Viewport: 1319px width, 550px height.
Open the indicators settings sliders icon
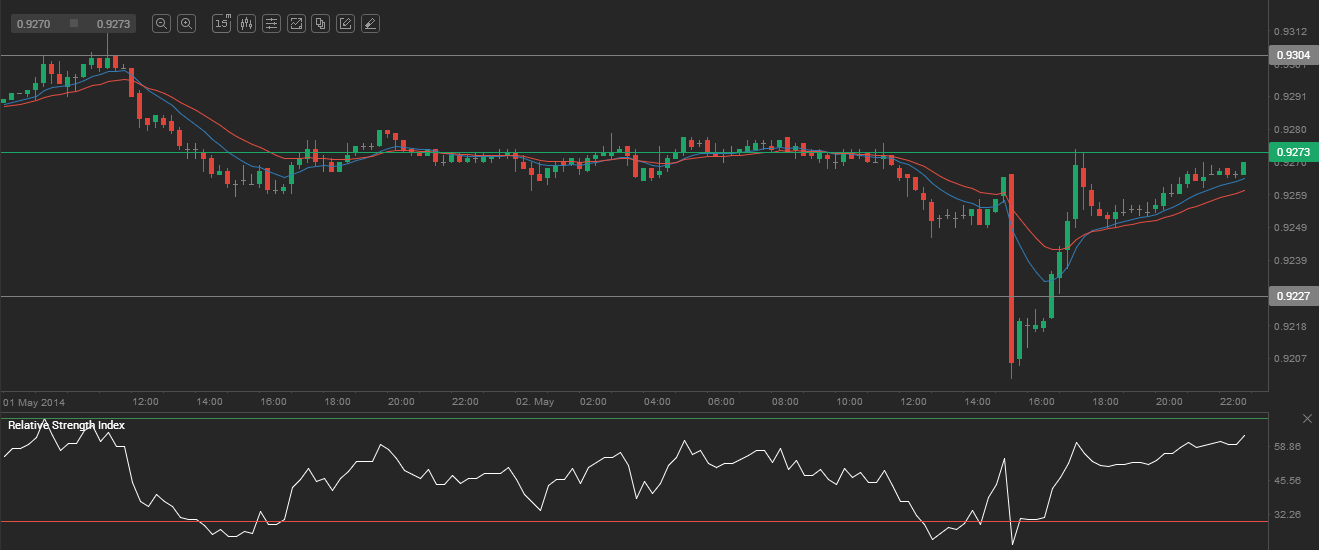[x=271, y=23]
